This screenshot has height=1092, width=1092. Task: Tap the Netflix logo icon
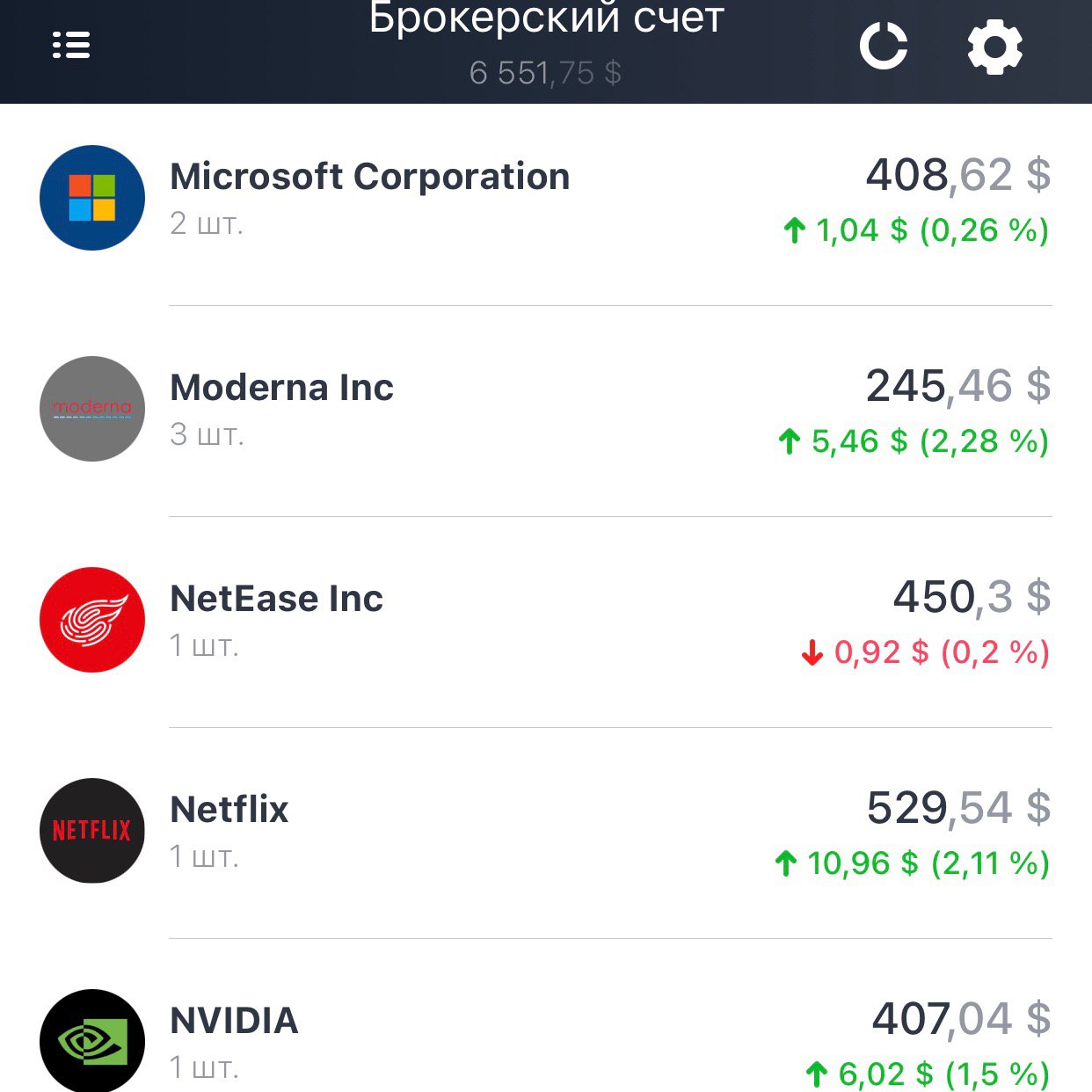click(92, 831)
